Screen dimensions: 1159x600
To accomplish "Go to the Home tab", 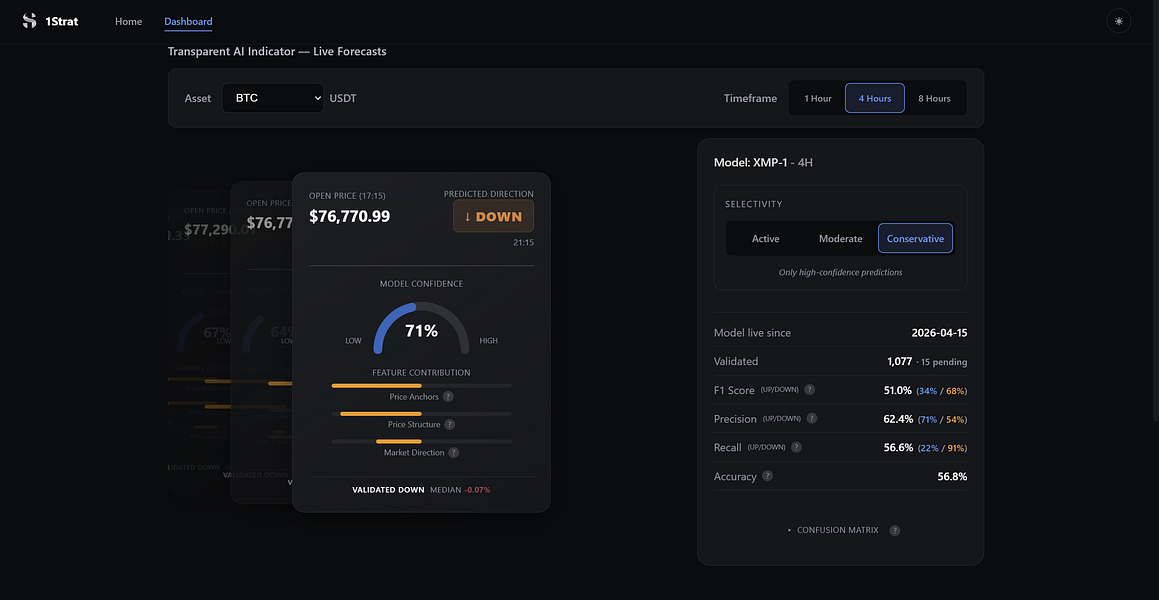I will tap(129, 21).
